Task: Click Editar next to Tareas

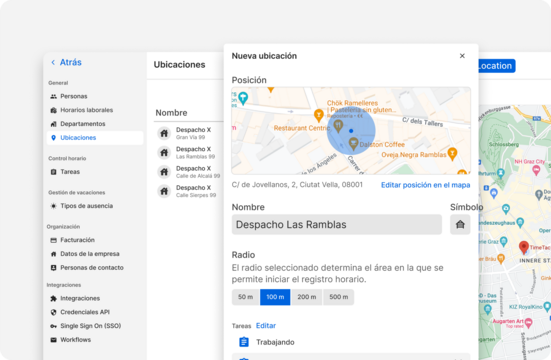Action: click(x=266, y=326)
